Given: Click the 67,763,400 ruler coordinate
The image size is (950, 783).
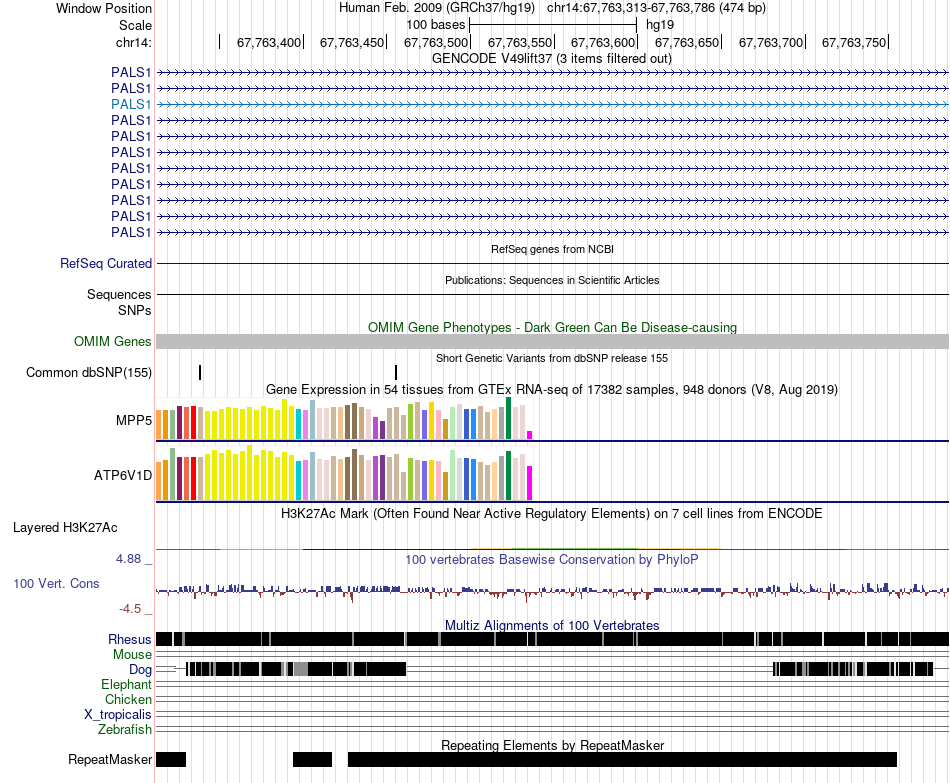Looking at the screenshot, I should point(268,42).
